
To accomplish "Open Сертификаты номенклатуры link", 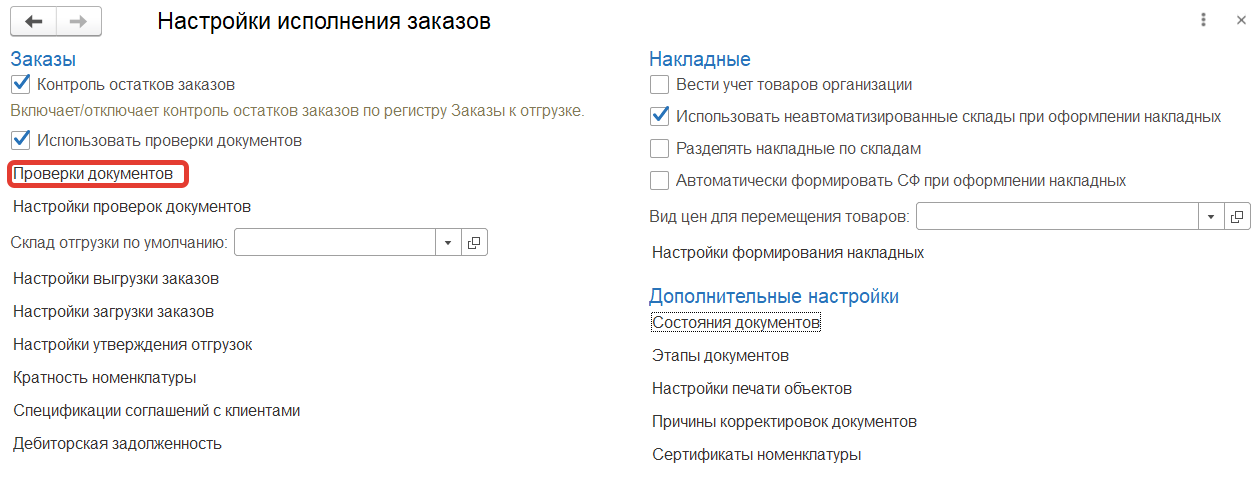I will pos(756,454).
